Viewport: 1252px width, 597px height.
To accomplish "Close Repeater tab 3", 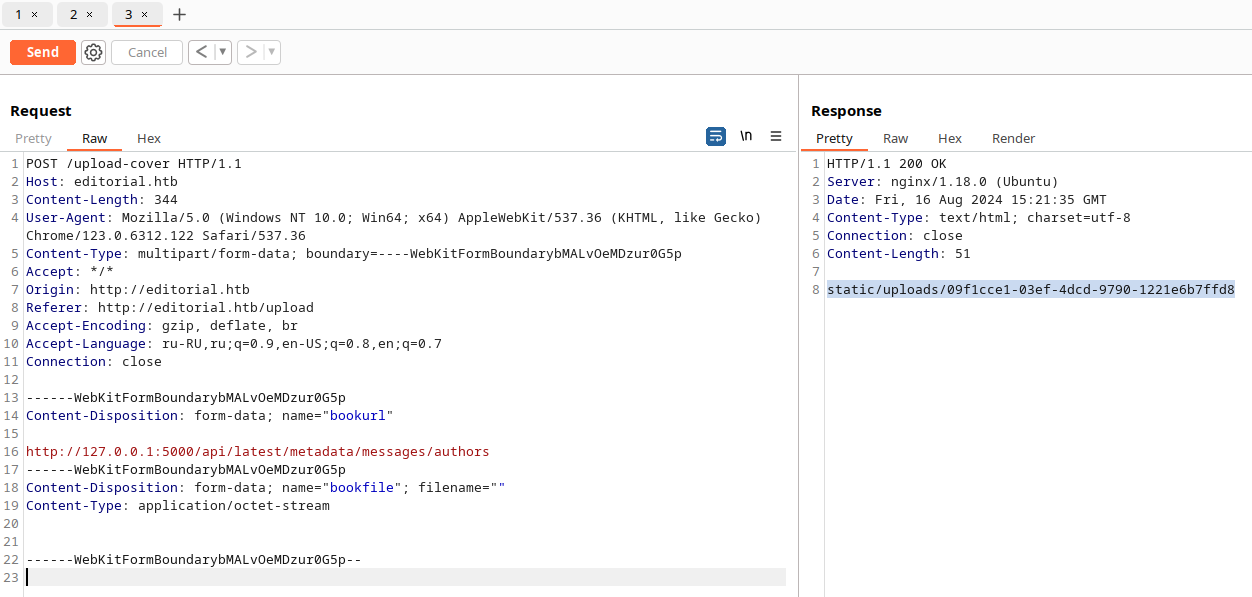I will (145, 15).
